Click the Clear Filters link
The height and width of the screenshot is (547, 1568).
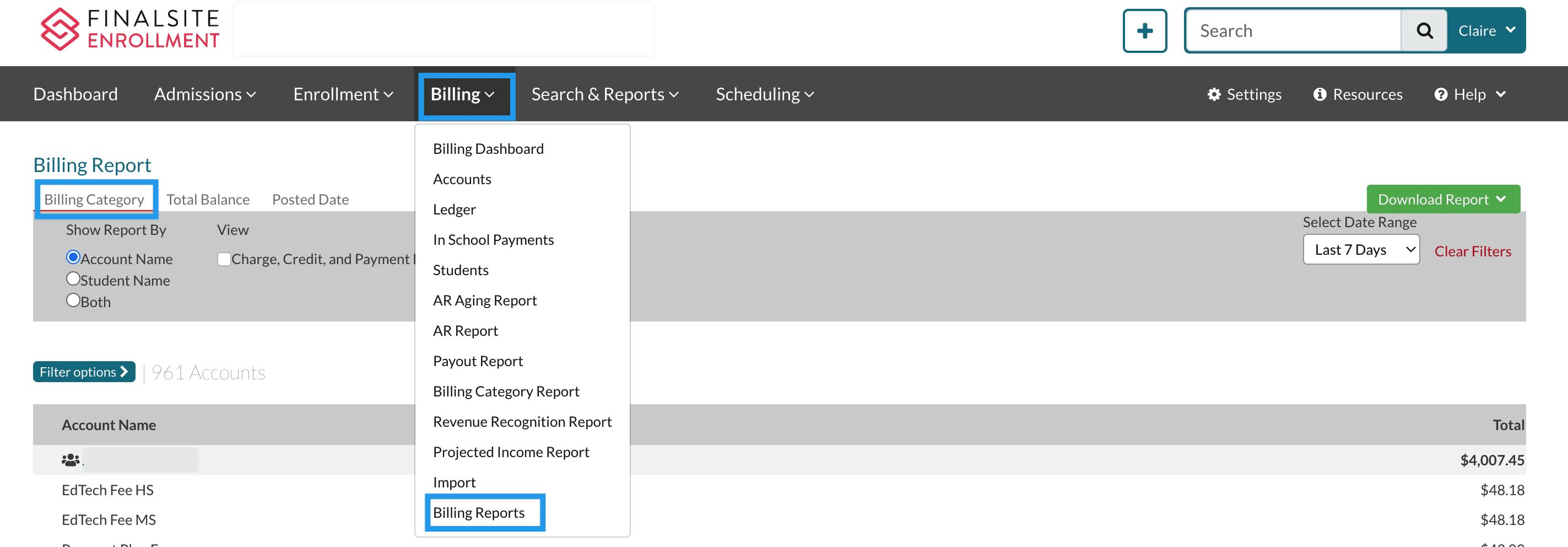coord(1473,251)
